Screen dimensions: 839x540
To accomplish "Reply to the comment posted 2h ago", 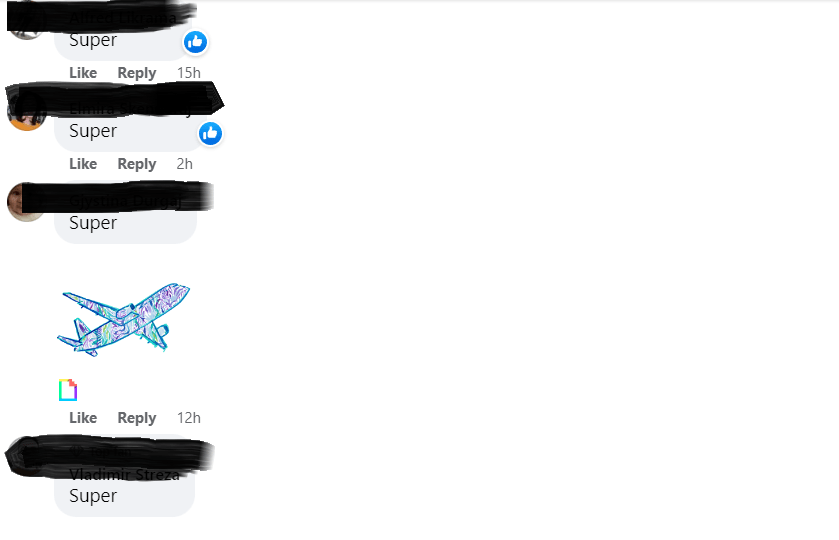I will tap(136, 164).
